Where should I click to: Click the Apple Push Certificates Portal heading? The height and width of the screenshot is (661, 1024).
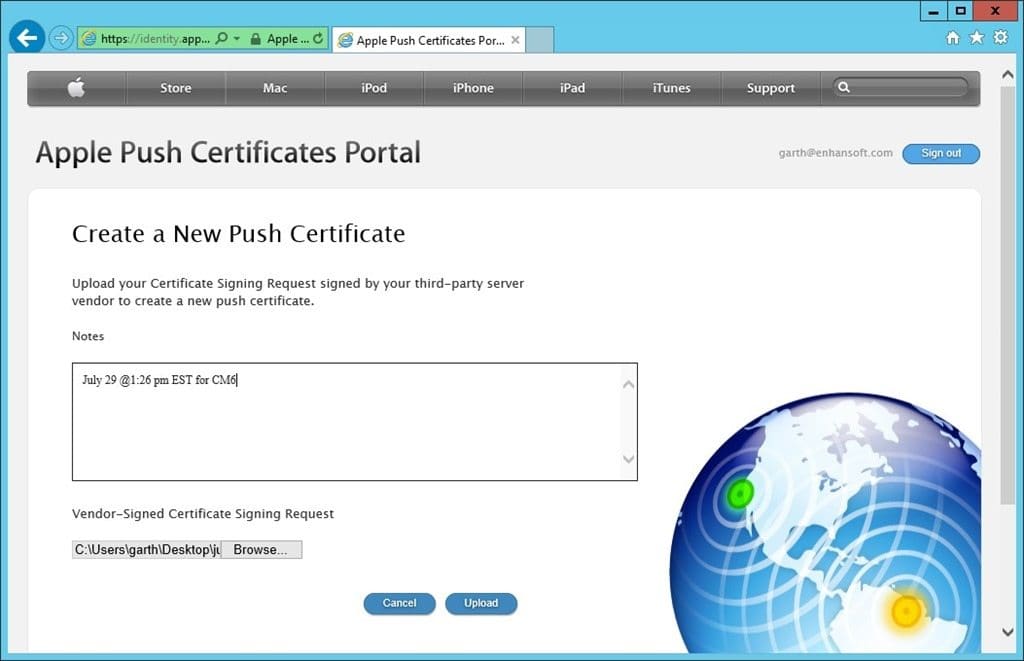point(228,152)
